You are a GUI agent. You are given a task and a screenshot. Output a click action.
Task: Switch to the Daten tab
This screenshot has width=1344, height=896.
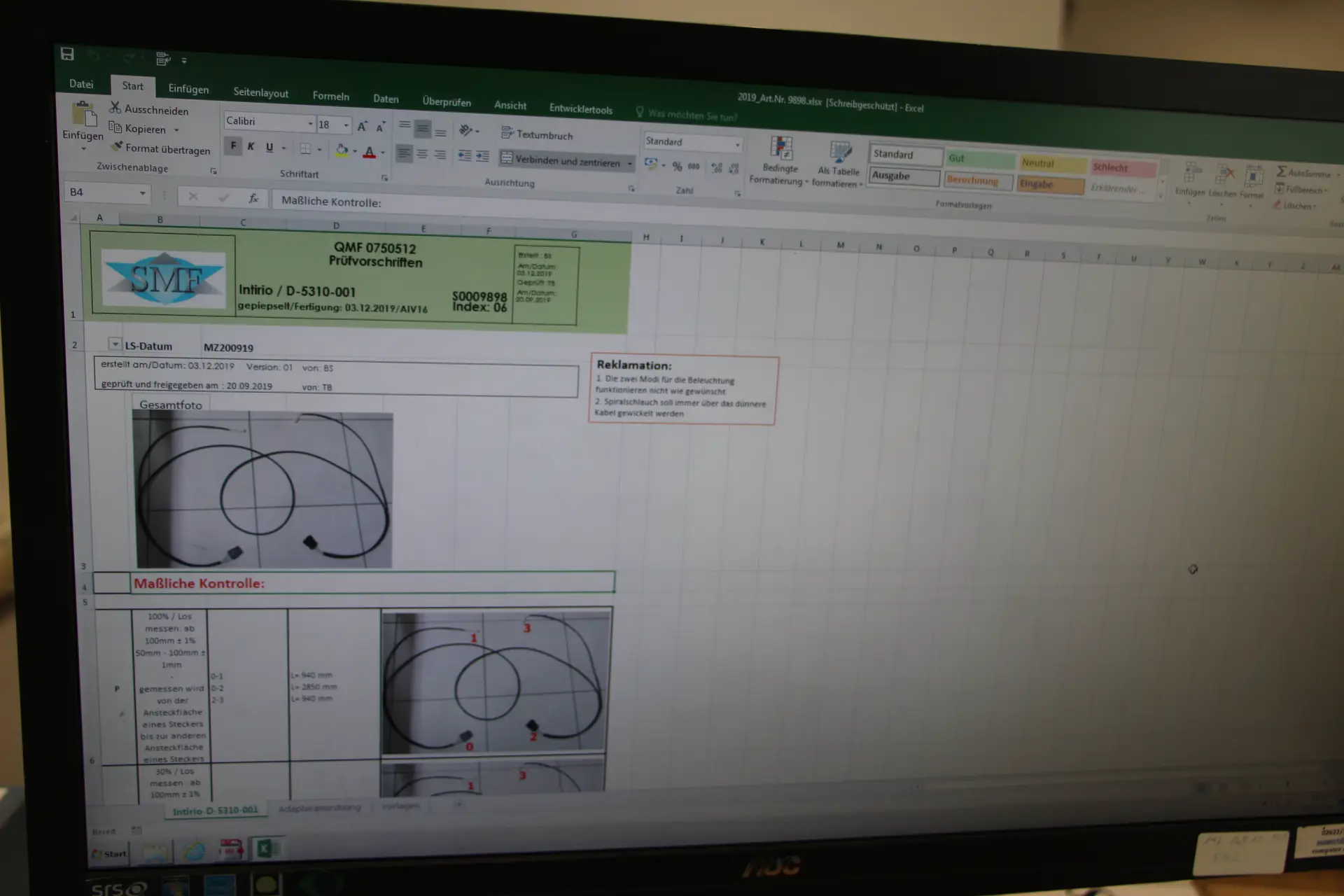[386, 99]
